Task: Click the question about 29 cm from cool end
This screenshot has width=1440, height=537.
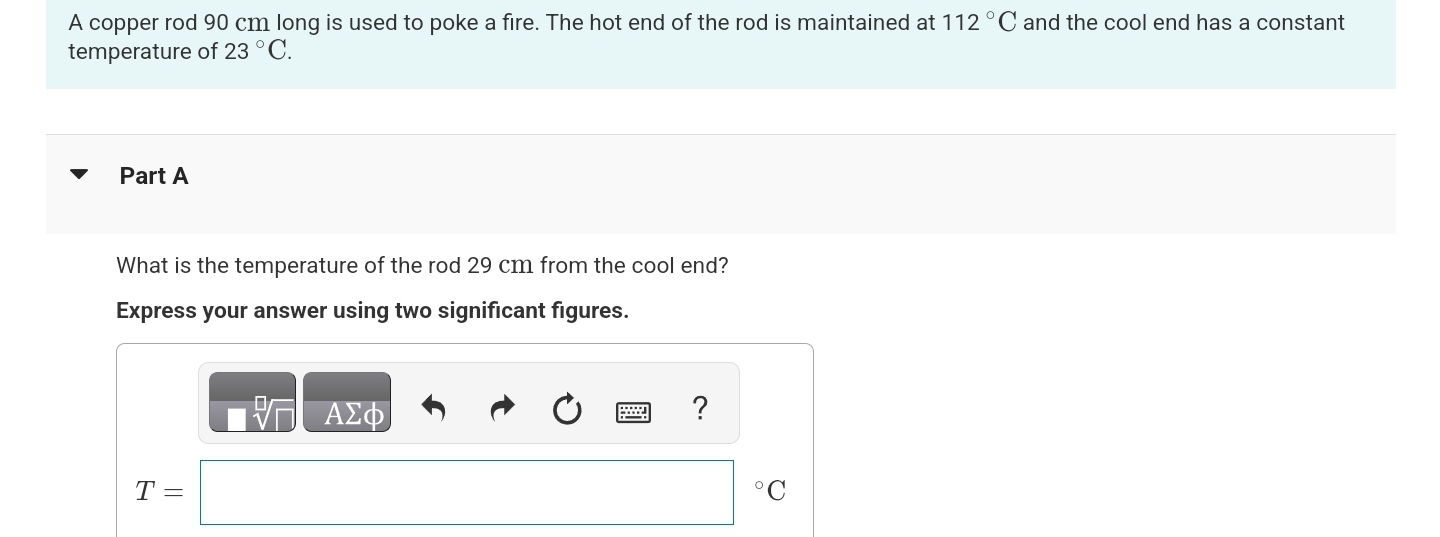Action: [x=422, y=265]
